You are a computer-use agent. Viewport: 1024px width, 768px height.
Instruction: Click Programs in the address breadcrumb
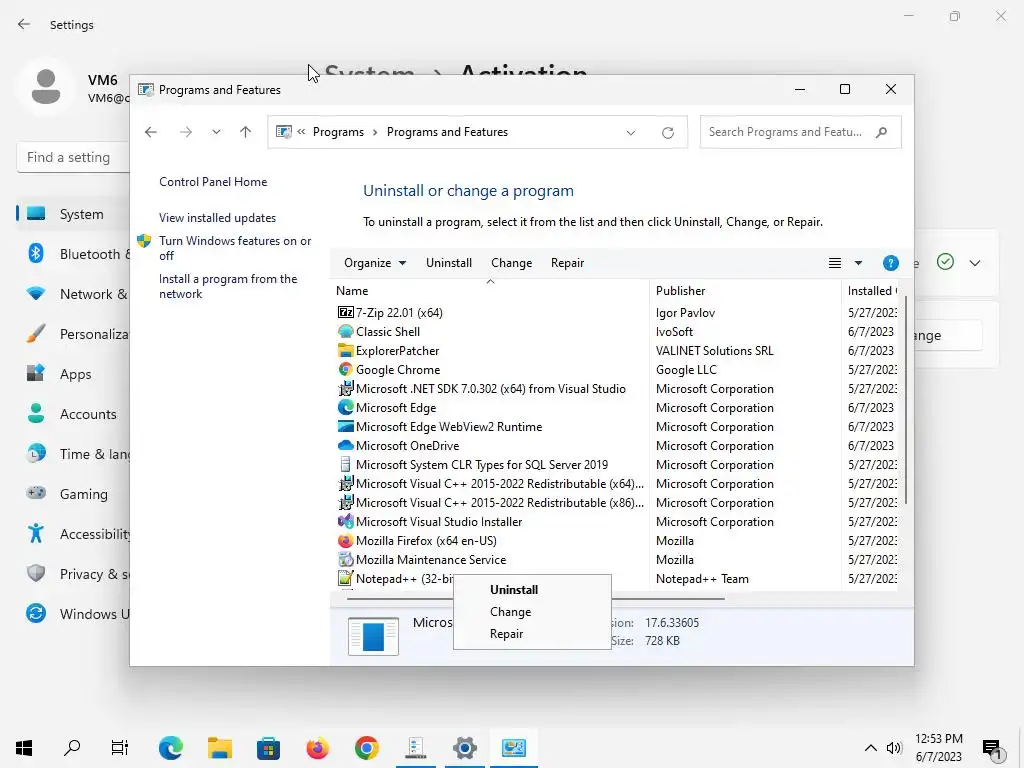pos(338,132)
